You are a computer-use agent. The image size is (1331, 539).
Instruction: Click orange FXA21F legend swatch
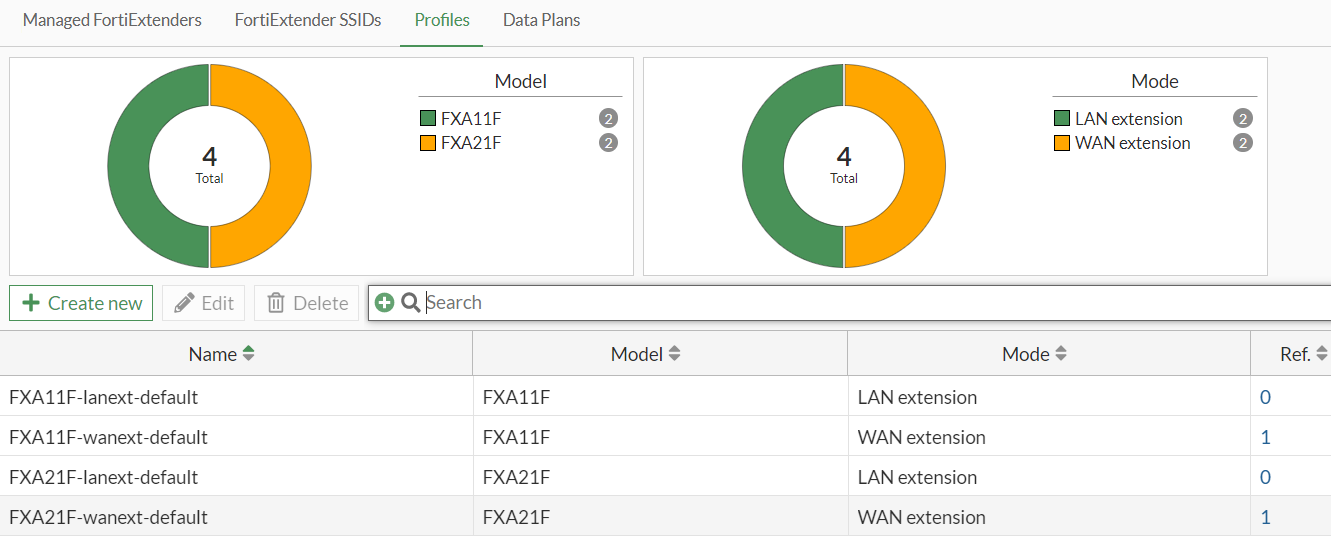pos(428,143)
